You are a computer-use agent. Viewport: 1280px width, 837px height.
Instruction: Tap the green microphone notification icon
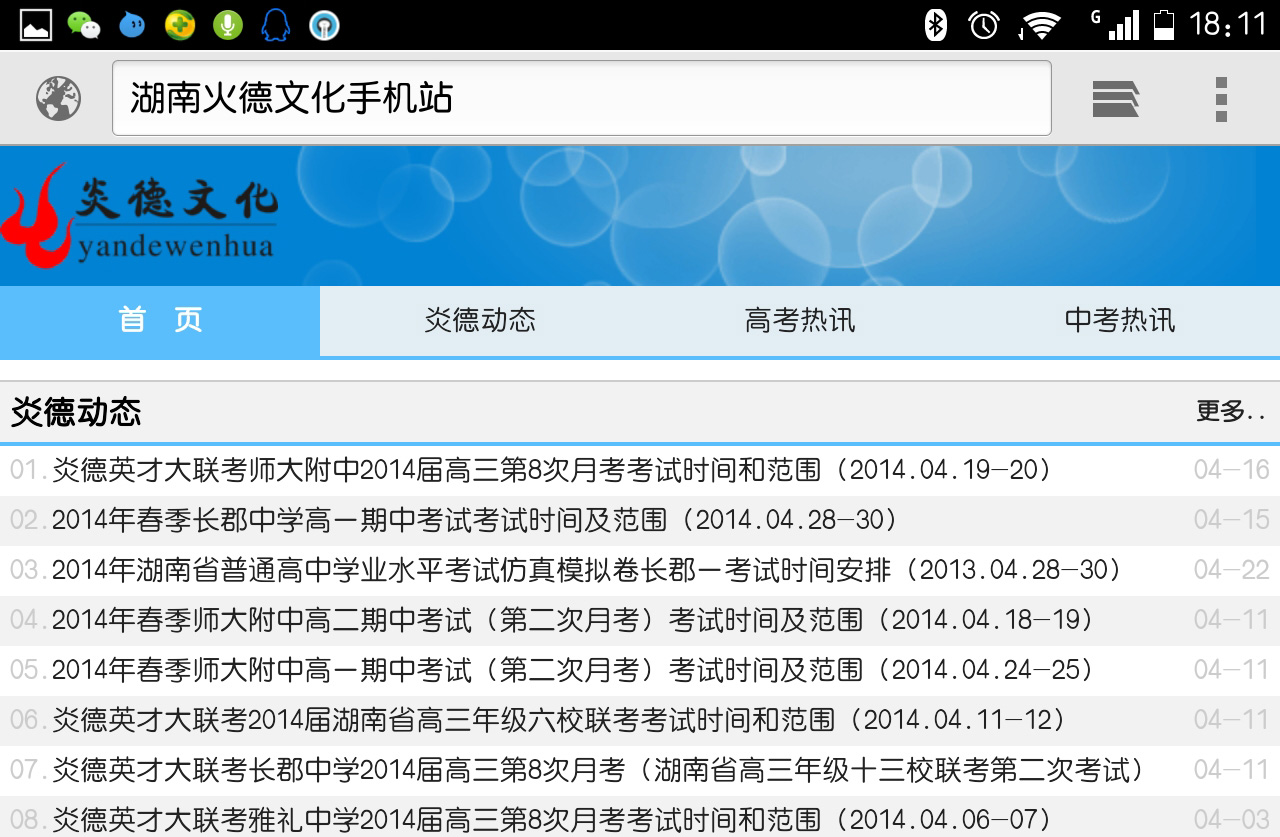[228, 25]
